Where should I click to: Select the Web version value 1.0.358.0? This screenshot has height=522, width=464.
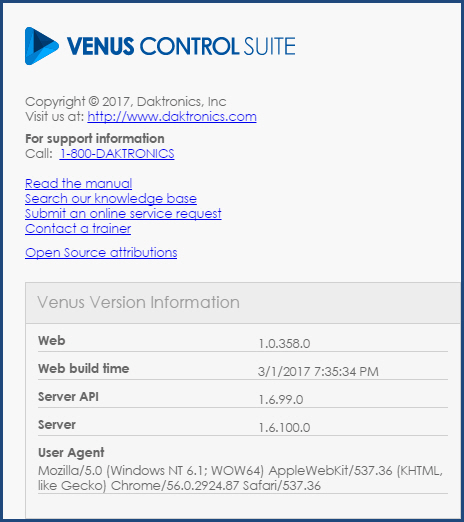click(284, 344)
